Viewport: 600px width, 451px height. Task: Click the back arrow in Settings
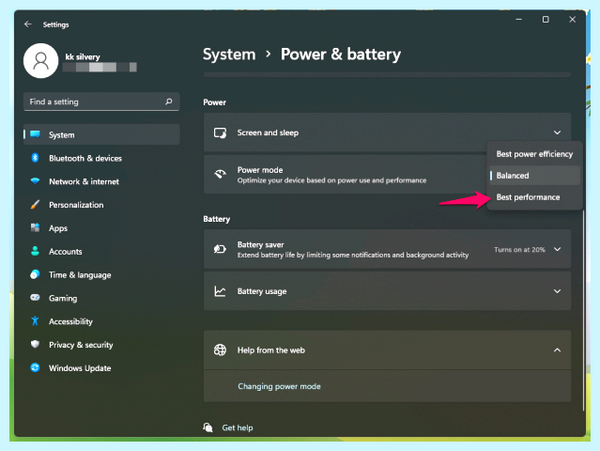[28, 24]
